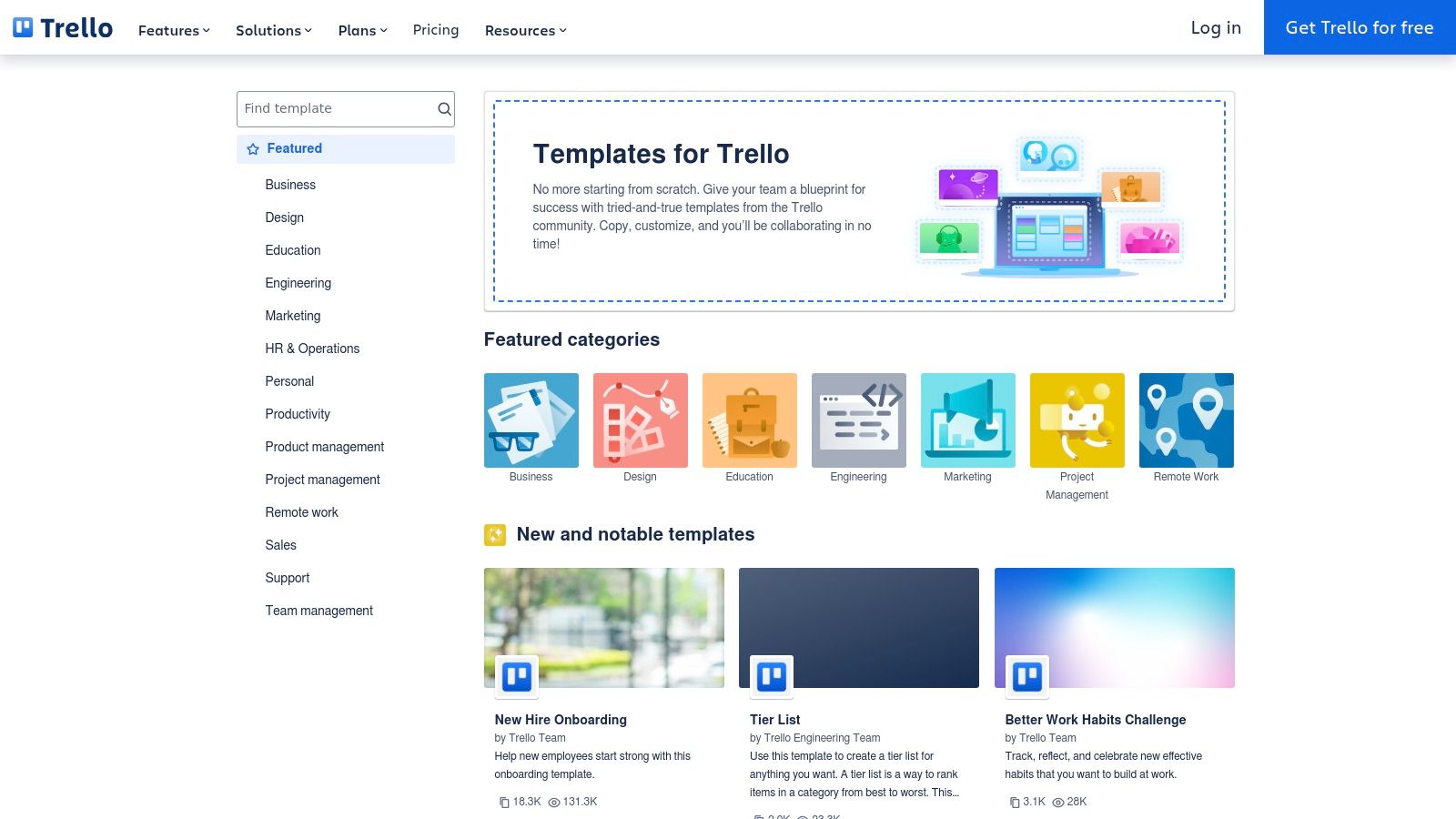
Task: Select Support in the sidebar
Action: click(x=288, y=578)
